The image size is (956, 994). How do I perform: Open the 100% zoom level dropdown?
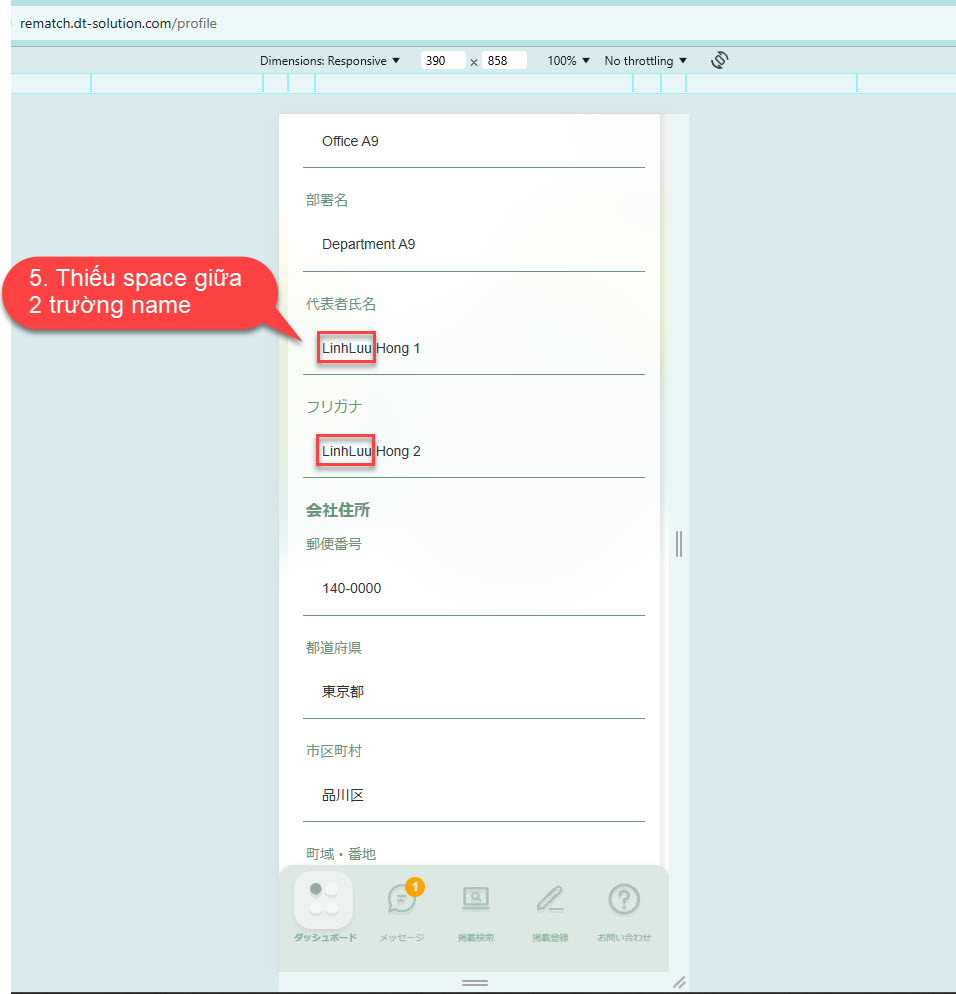coord(568,61)
